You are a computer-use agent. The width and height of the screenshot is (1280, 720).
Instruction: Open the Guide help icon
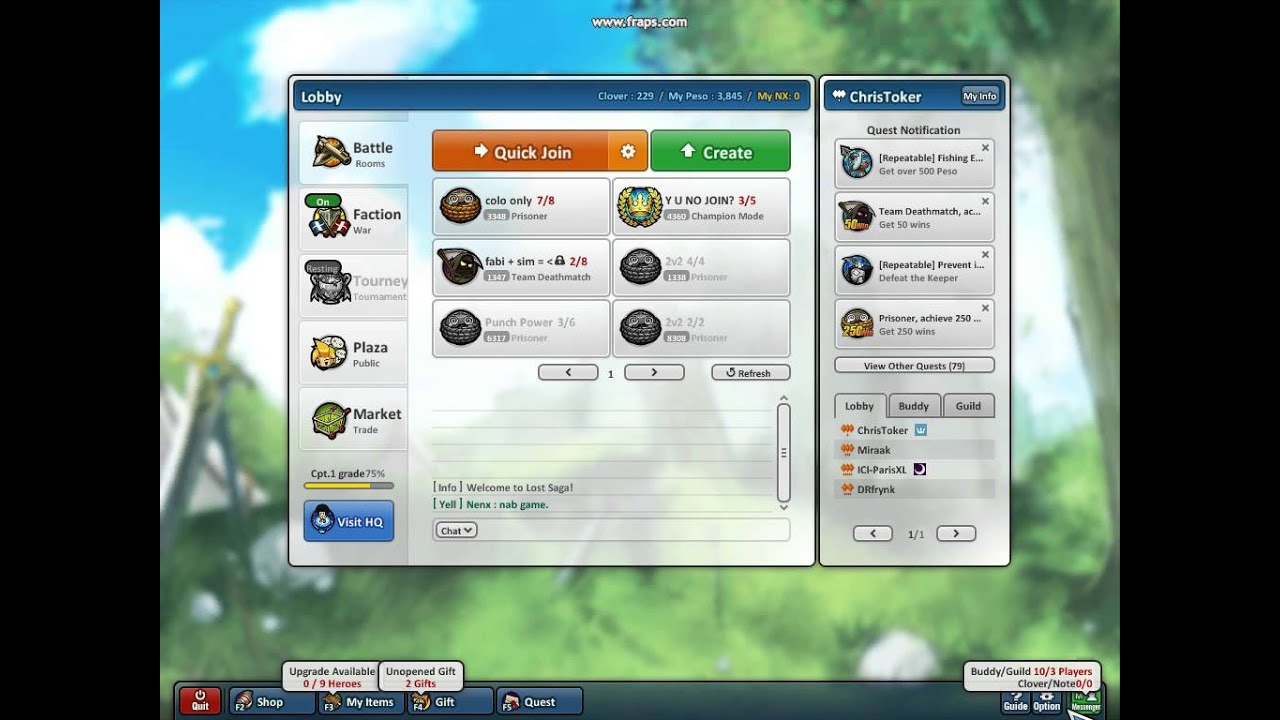click(x=1015, y=700)
